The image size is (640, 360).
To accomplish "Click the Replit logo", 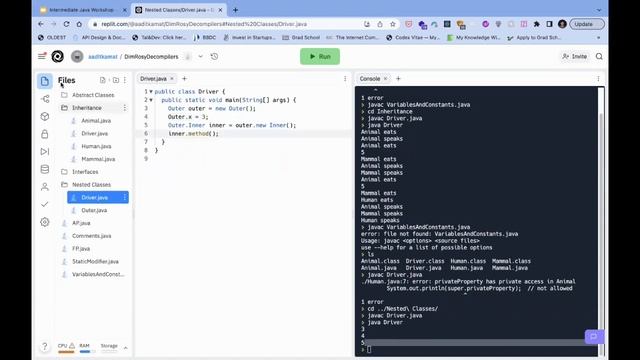I will 58,56.
